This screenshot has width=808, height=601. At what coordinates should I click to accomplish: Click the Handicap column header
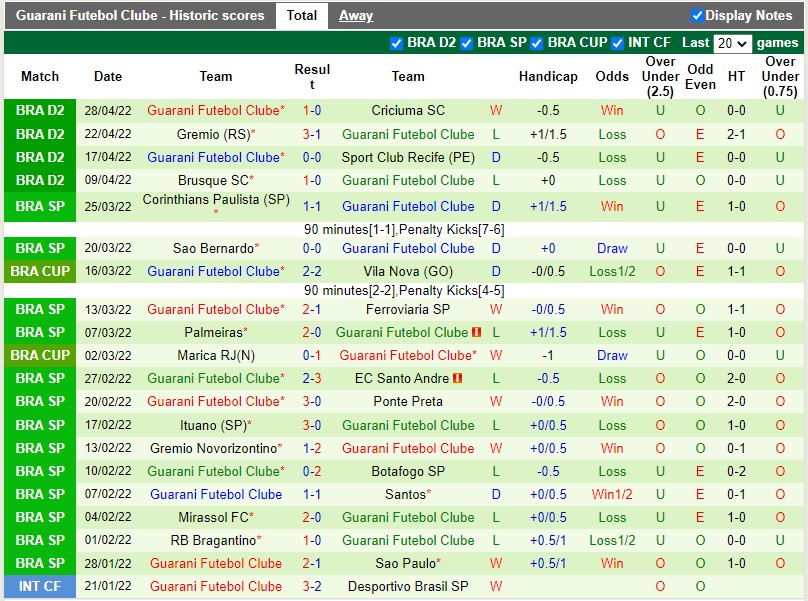click(x=548, y=76)
